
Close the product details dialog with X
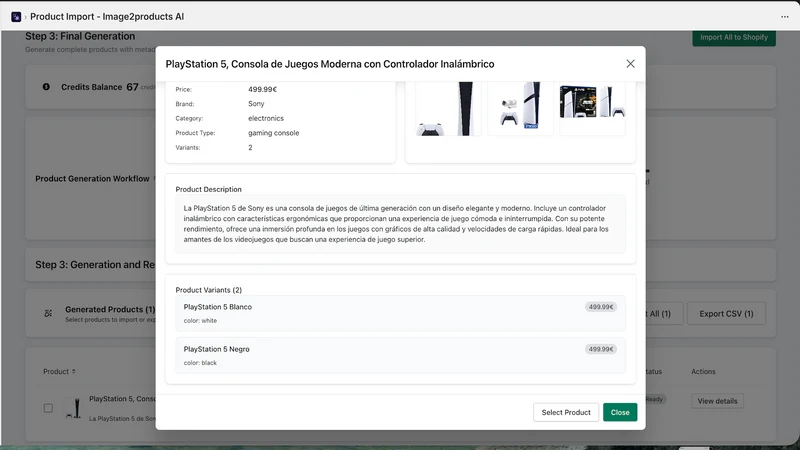coord(630,64)
